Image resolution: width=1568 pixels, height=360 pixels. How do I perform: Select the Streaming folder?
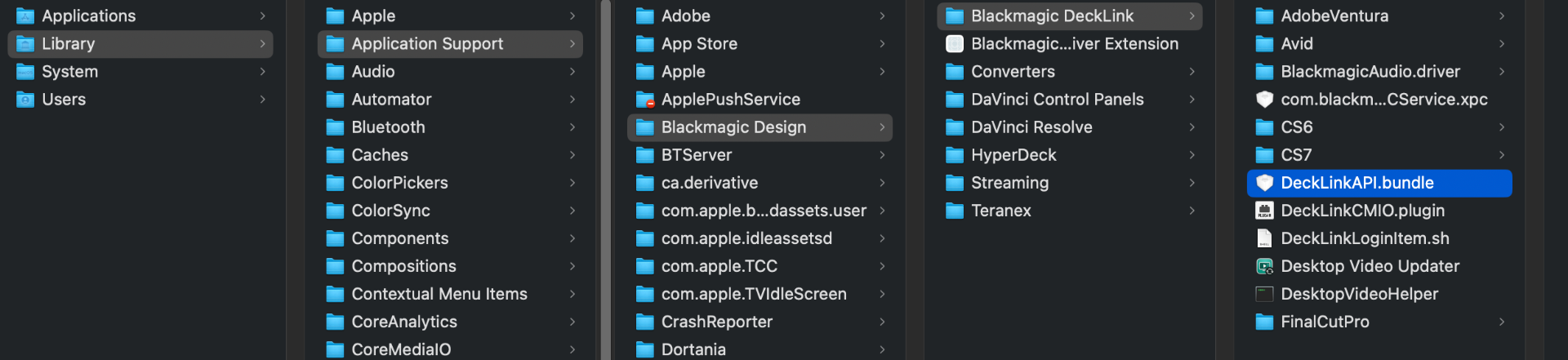click(x=1009, y=183)
